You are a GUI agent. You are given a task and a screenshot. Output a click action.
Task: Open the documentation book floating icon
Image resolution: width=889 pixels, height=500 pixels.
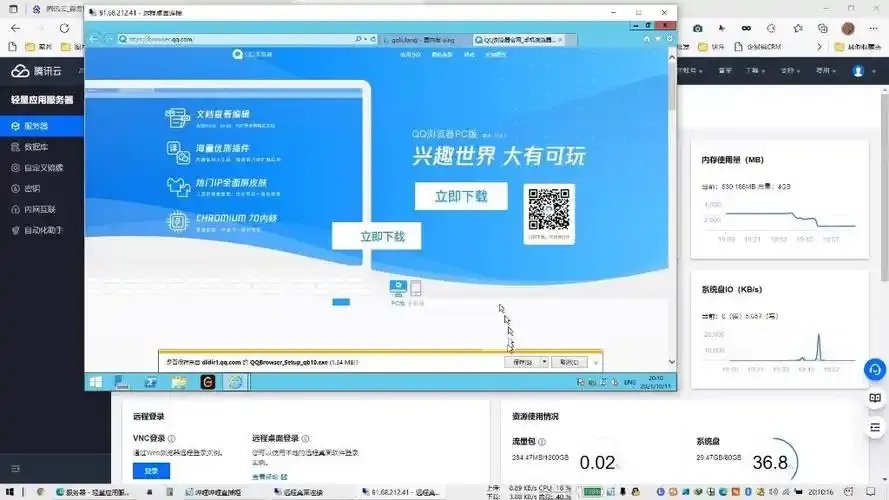click(x=875, y=398)
